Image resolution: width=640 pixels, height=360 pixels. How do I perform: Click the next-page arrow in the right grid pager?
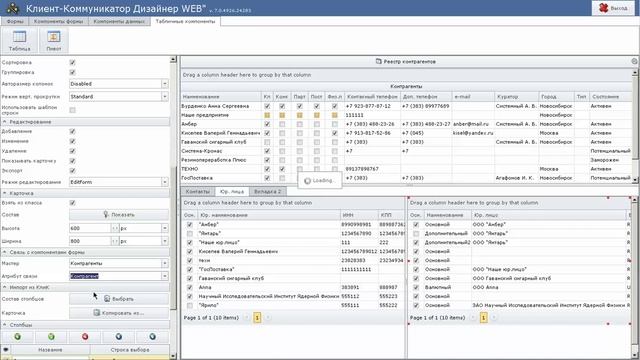[x=494, y=317]
